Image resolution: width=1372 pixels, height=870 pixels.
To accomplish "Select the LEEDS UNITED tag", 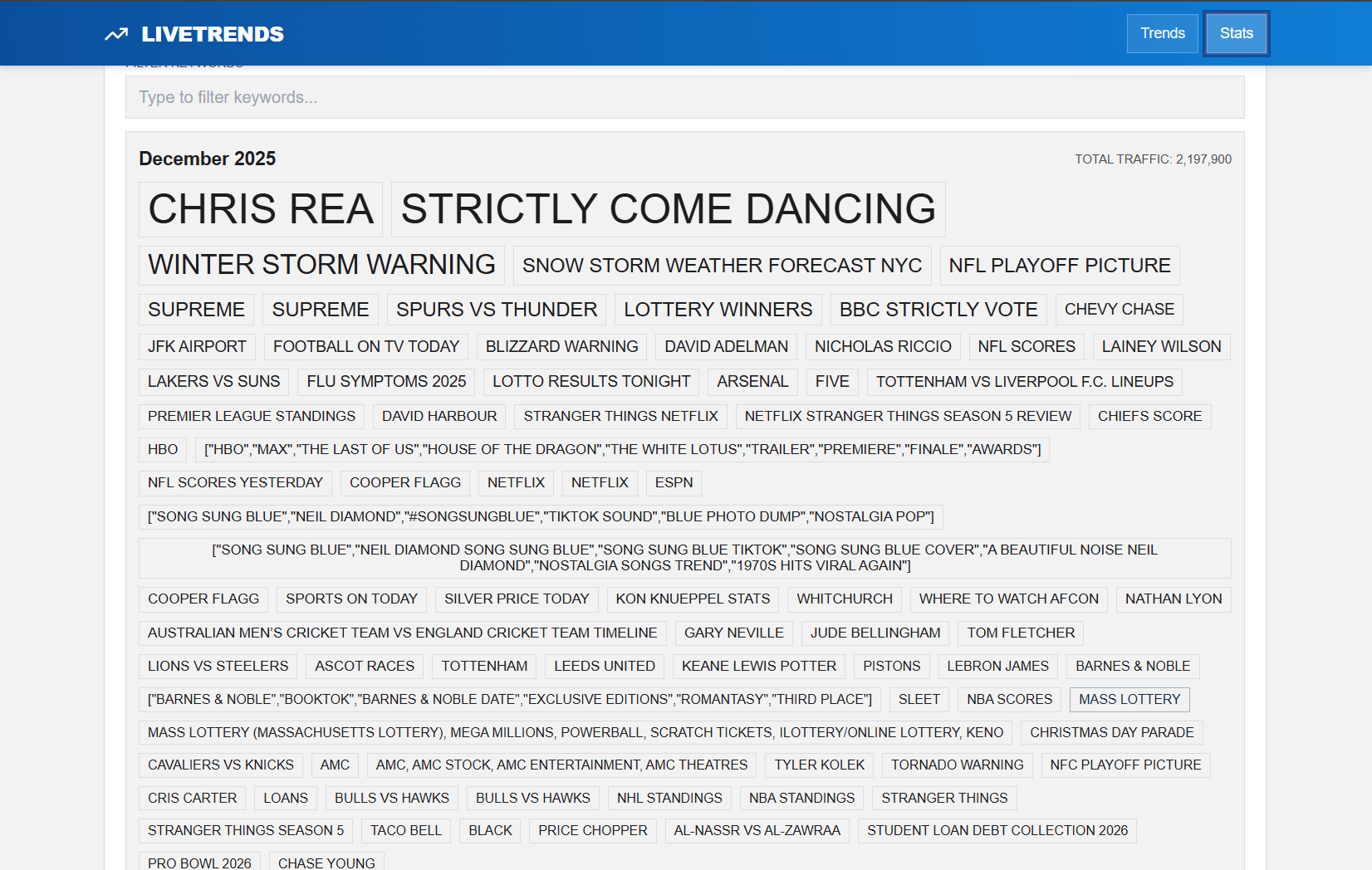I will pyautogui.click(x=605, y=667).
